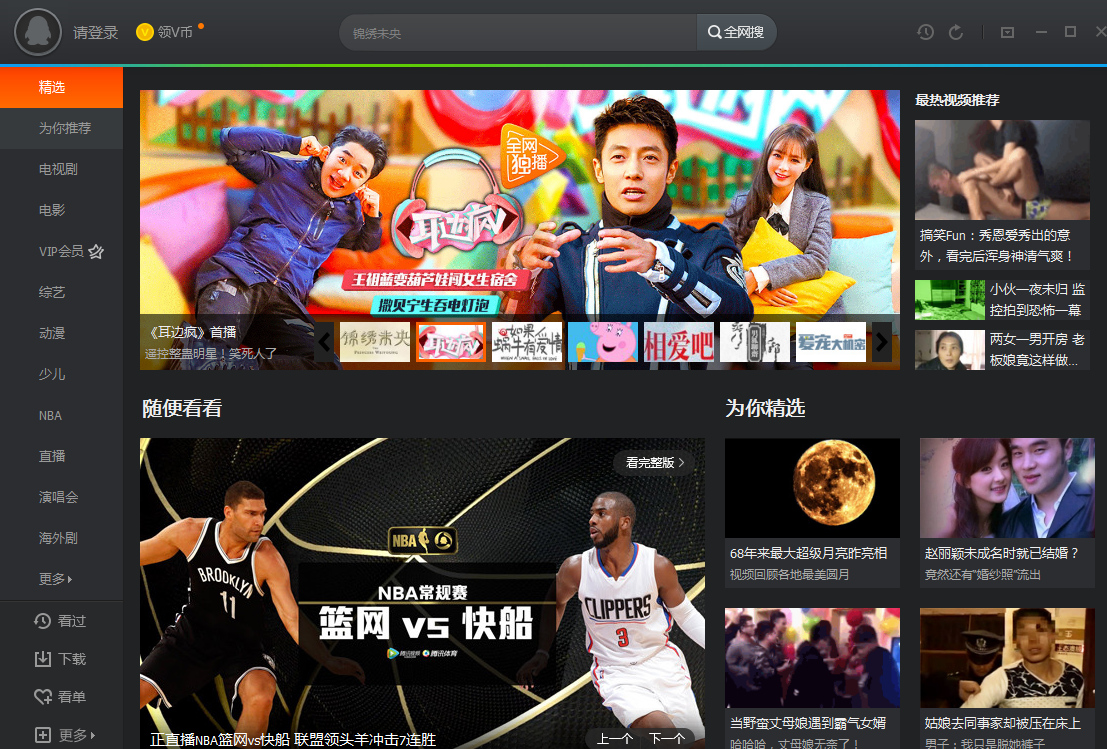
Task: Go to 动漫 category
Action: coord(61,333)
